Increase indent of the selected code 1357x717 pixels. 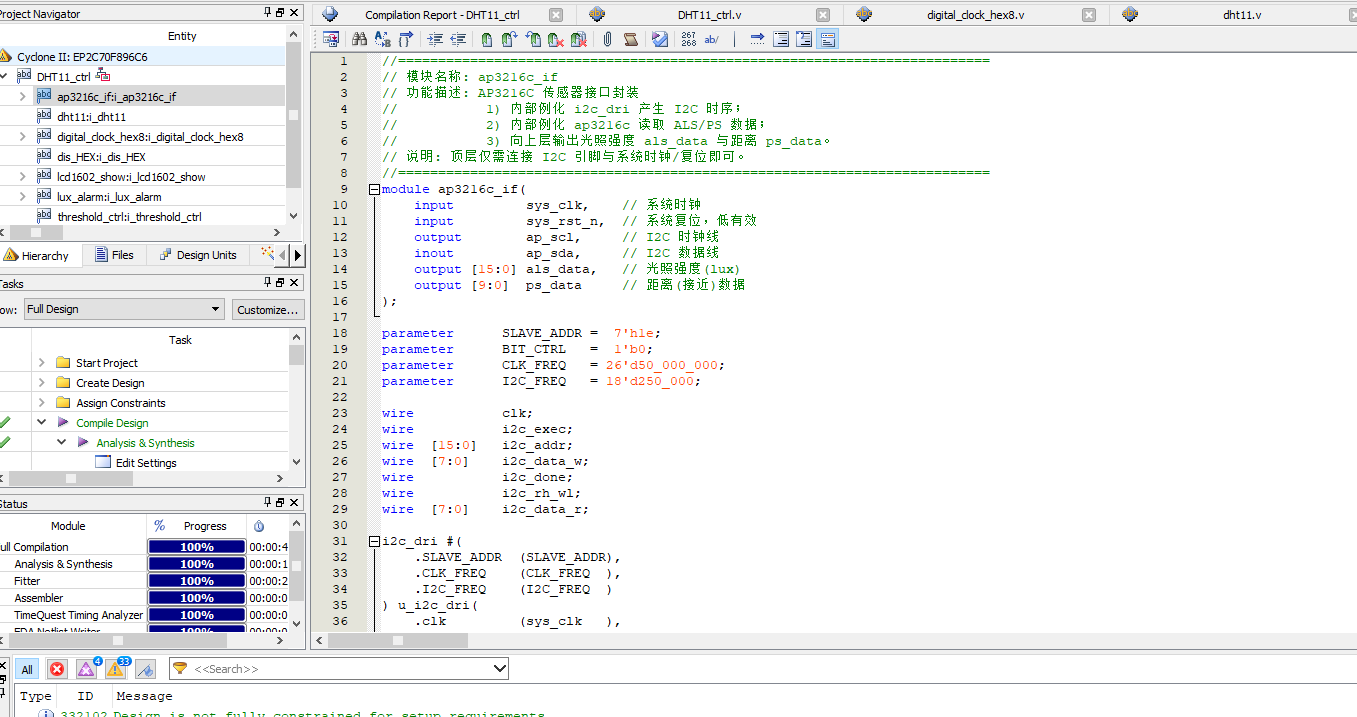pyautogui.click(x=435, y=39)
